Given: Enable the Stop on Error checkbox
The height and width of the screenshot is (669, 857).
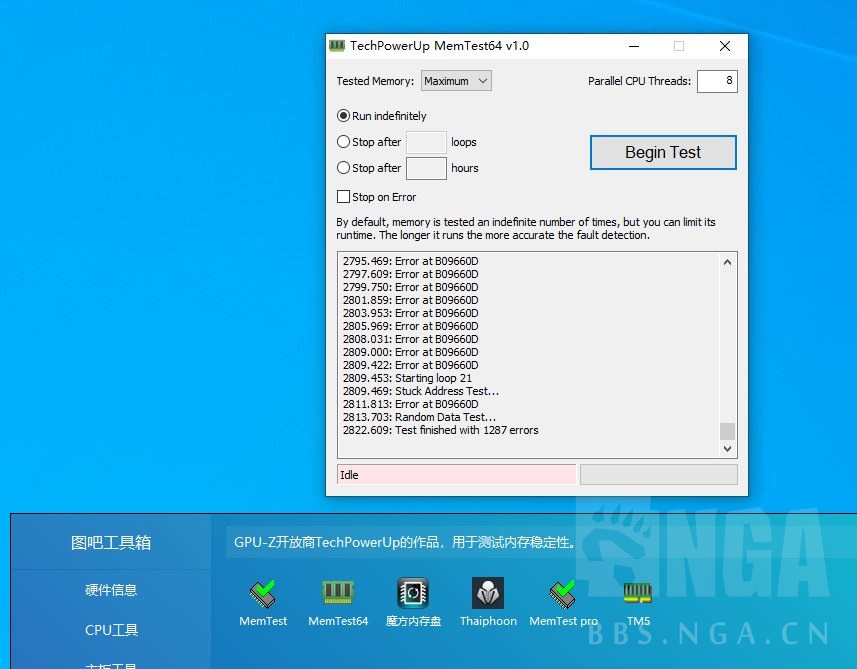Looking at the screenshot, I should [x=343, y=197].
